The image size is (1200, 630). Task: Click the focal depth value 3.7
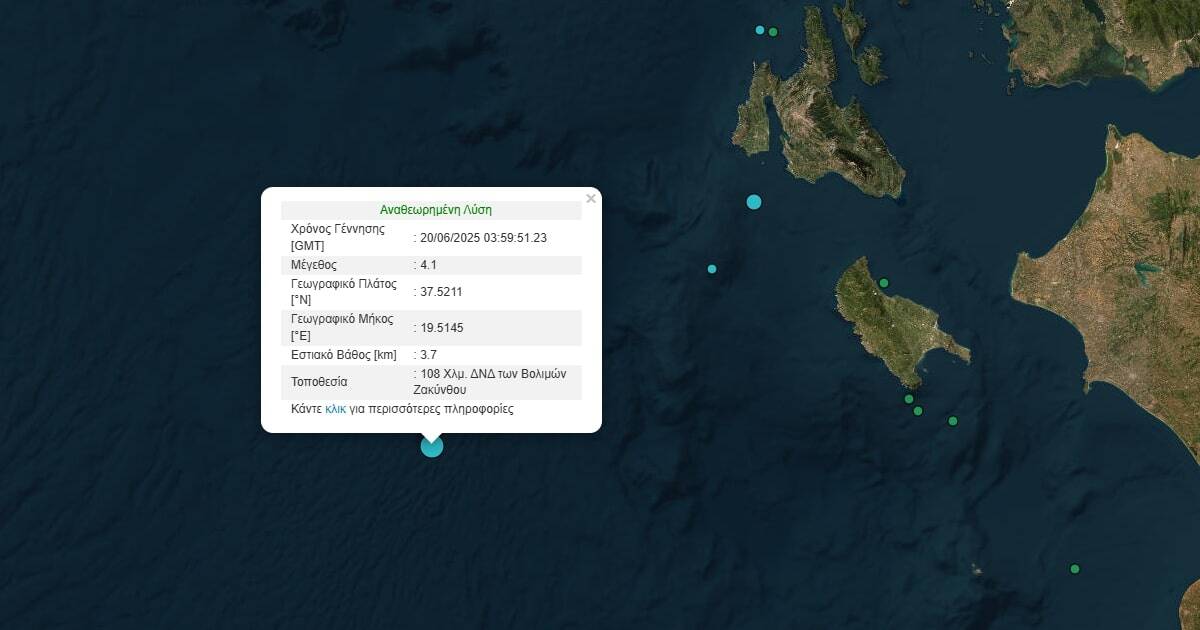(x=428, y=354)
